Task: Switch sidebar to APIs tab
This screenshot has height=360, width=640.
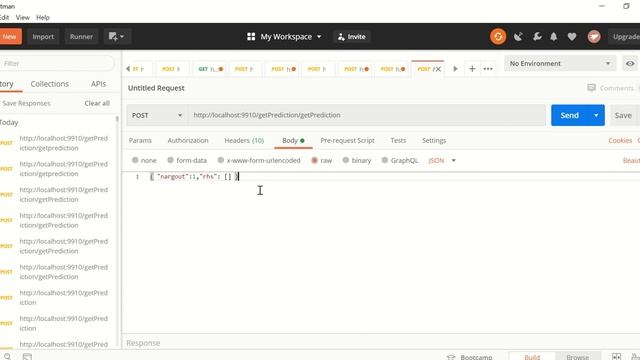Action: point(98,84)
